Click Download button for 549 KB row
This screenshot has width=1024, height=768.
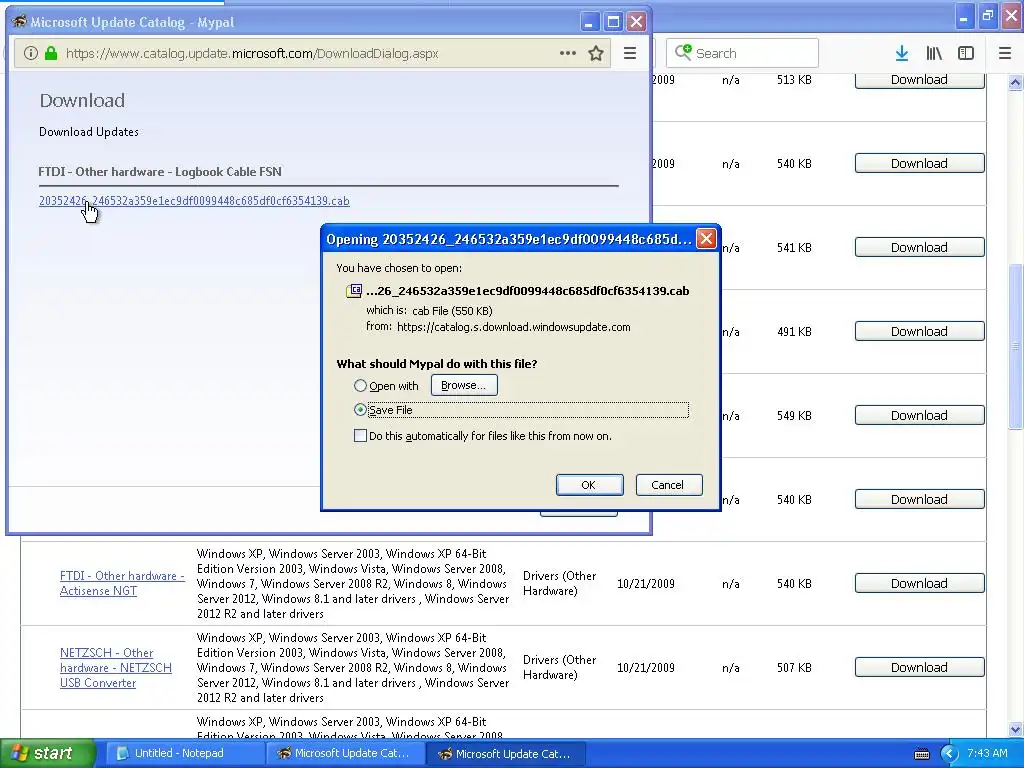(920, 415)
